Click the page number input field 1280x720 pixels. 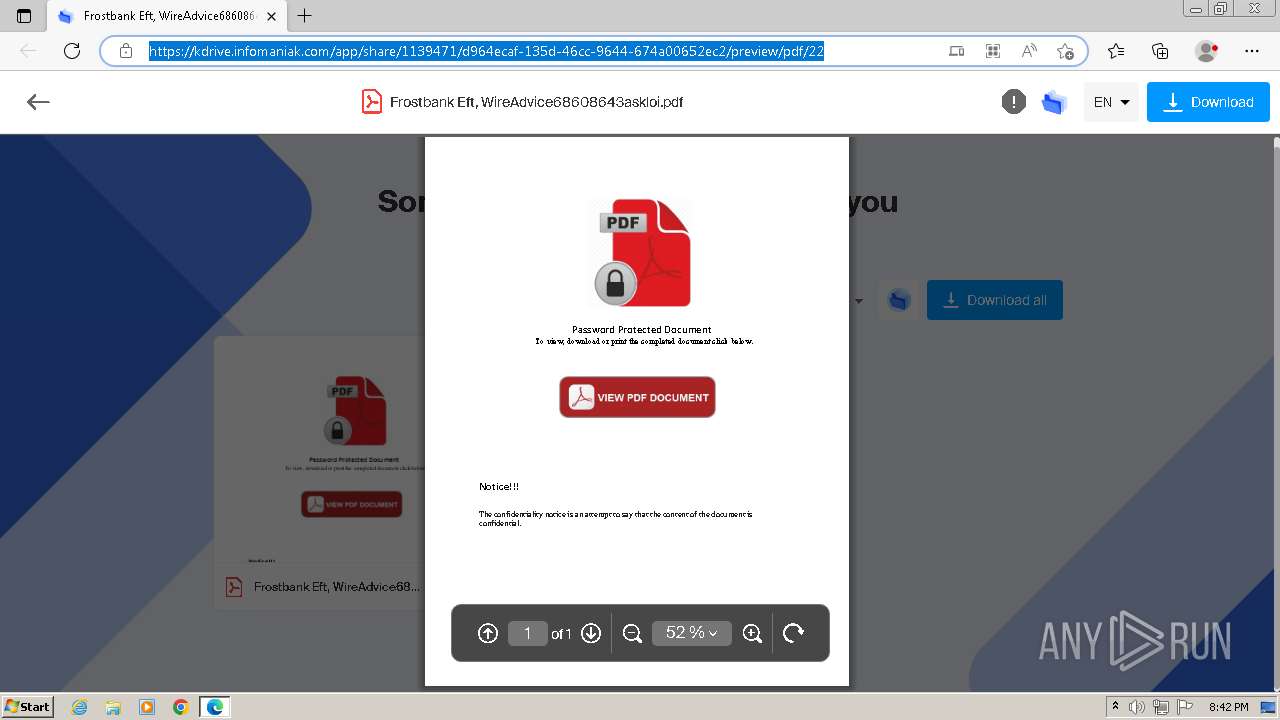point(527,633)
